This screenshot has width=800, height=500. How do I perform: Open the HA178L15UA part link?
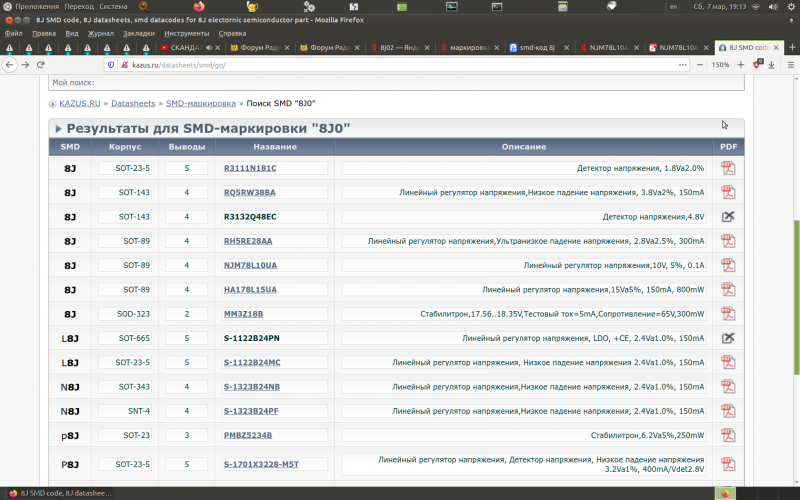coord(250,289)
